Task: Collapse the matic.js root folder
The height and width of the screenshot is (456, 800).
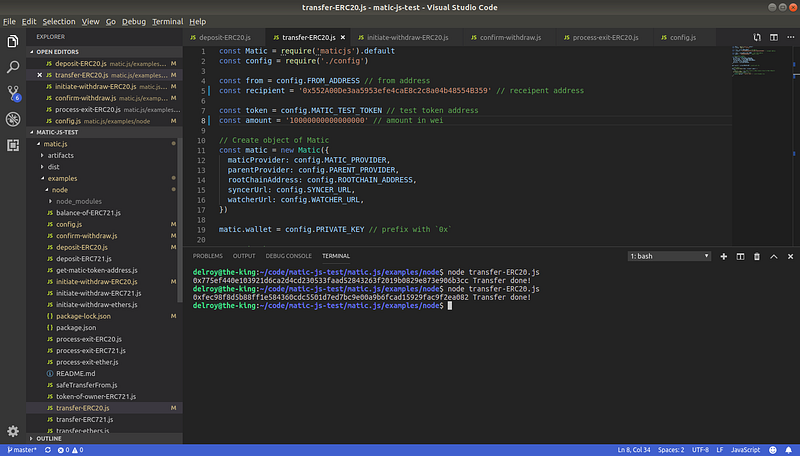Action: 55,144
